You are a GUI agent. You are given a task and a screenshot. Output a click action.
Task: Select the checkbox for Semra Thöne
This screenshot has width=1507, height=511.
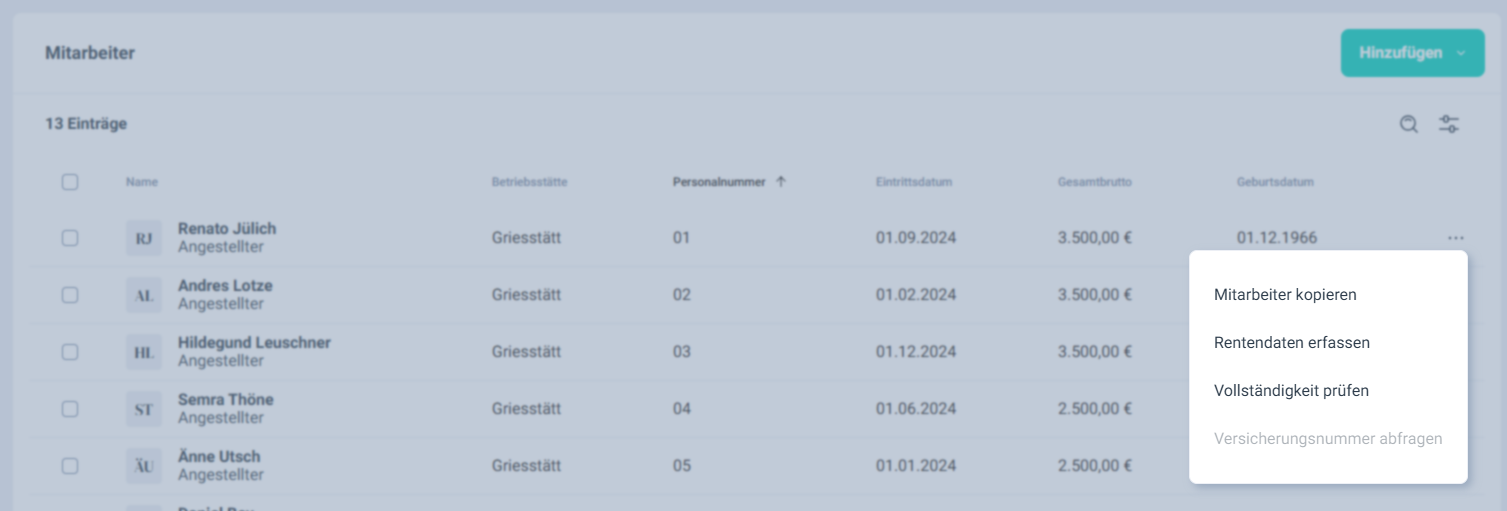tap(70, 409)
